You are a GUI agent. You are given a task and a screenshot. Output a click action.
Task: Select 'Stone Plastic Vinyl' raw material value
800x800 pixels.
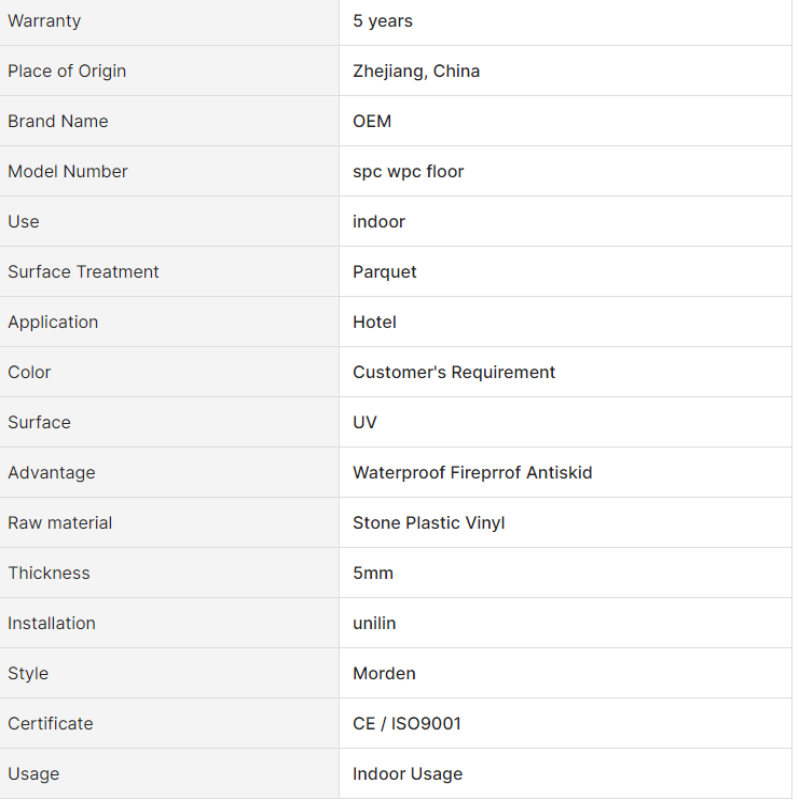point(429,523)
